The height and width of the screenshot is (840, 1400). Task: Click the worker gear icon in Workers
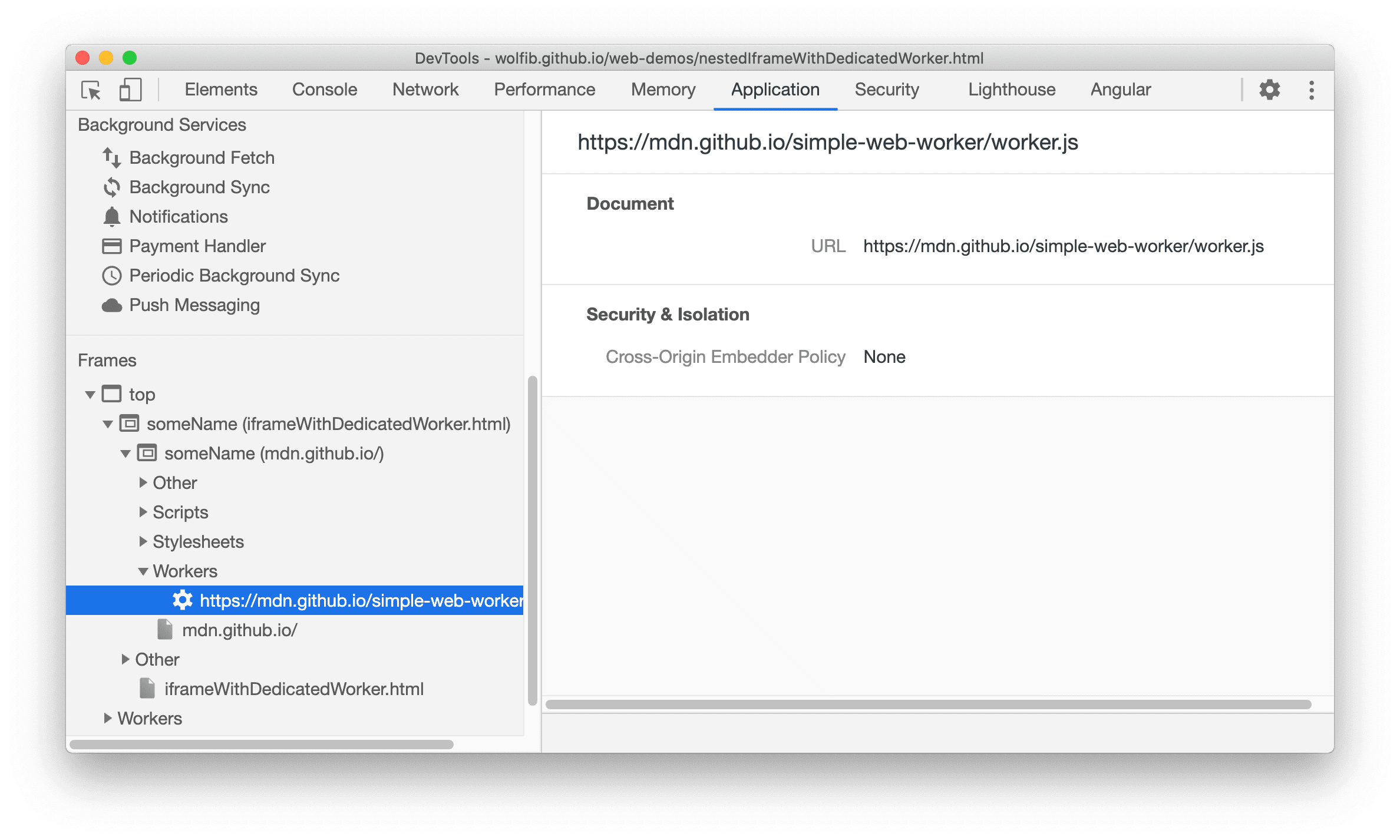(169, 601)
